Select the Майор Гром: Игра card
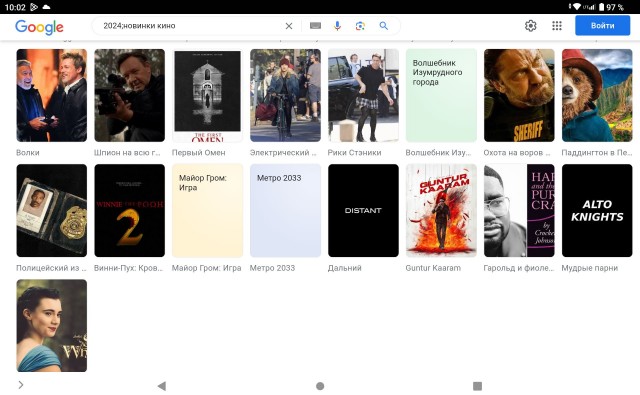Screen dimensions: 640x395 pos(207,211)
